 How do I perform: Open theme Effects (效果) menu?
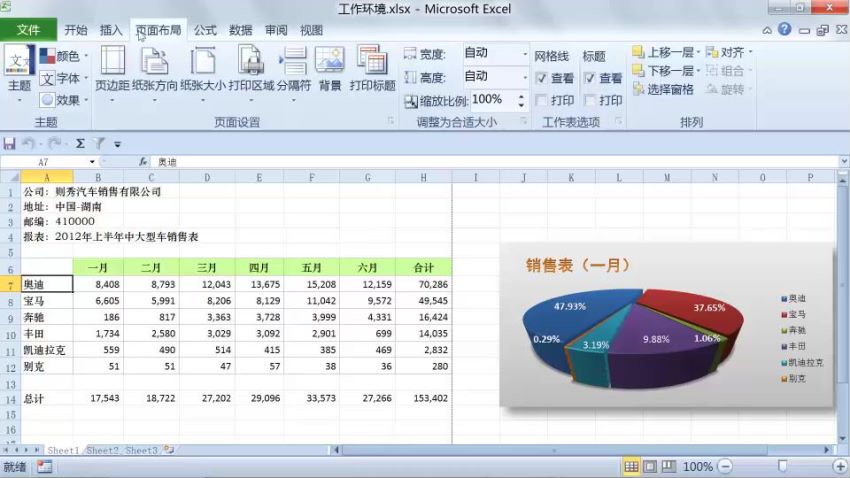[63, 100]
